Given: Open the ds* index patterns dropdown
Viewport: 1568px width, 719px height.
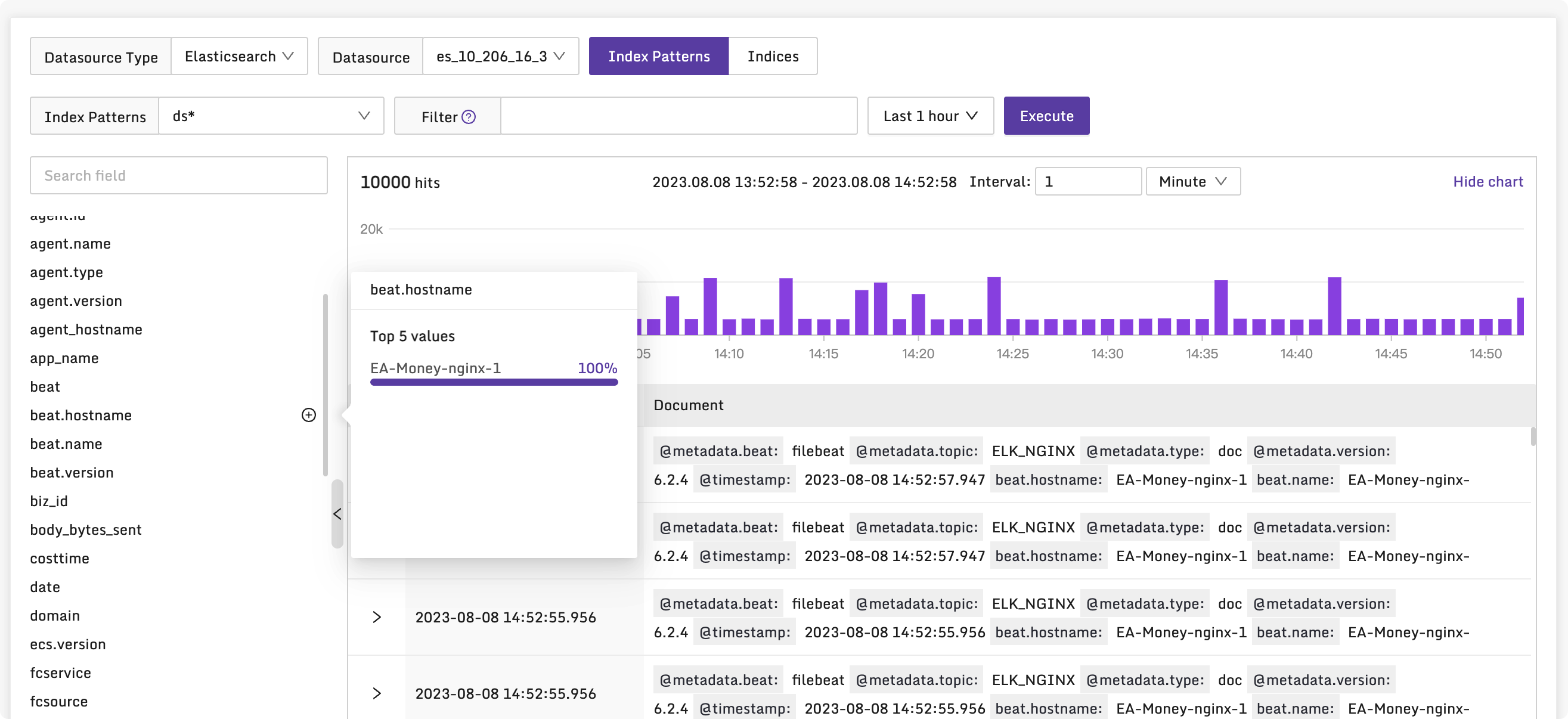Looking at the screenshot, I should [x=271, y=116].
